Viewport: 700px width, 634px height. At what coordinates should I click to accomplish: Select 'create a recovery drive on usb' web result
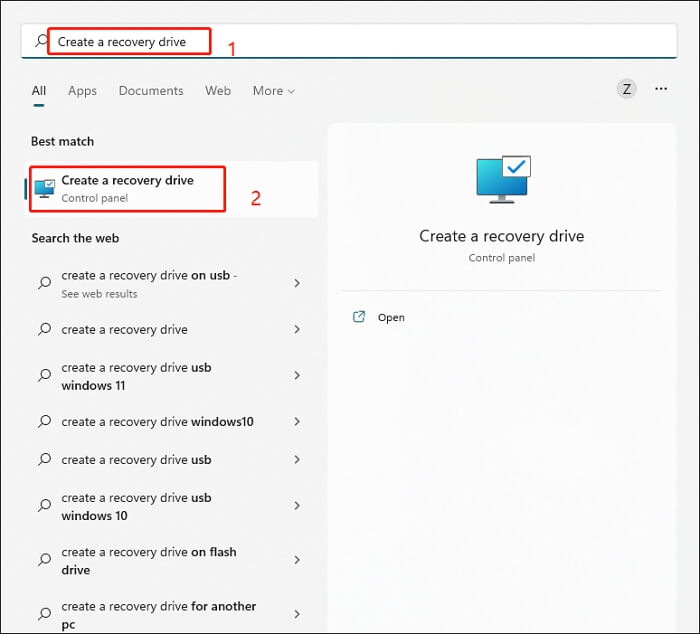(172, 284)
